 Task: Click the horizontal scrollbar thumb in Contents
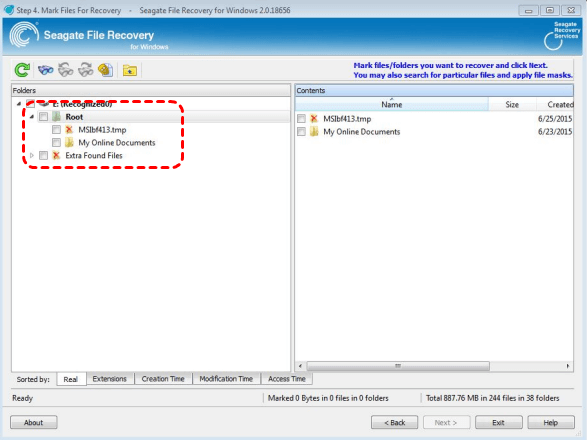398,366
